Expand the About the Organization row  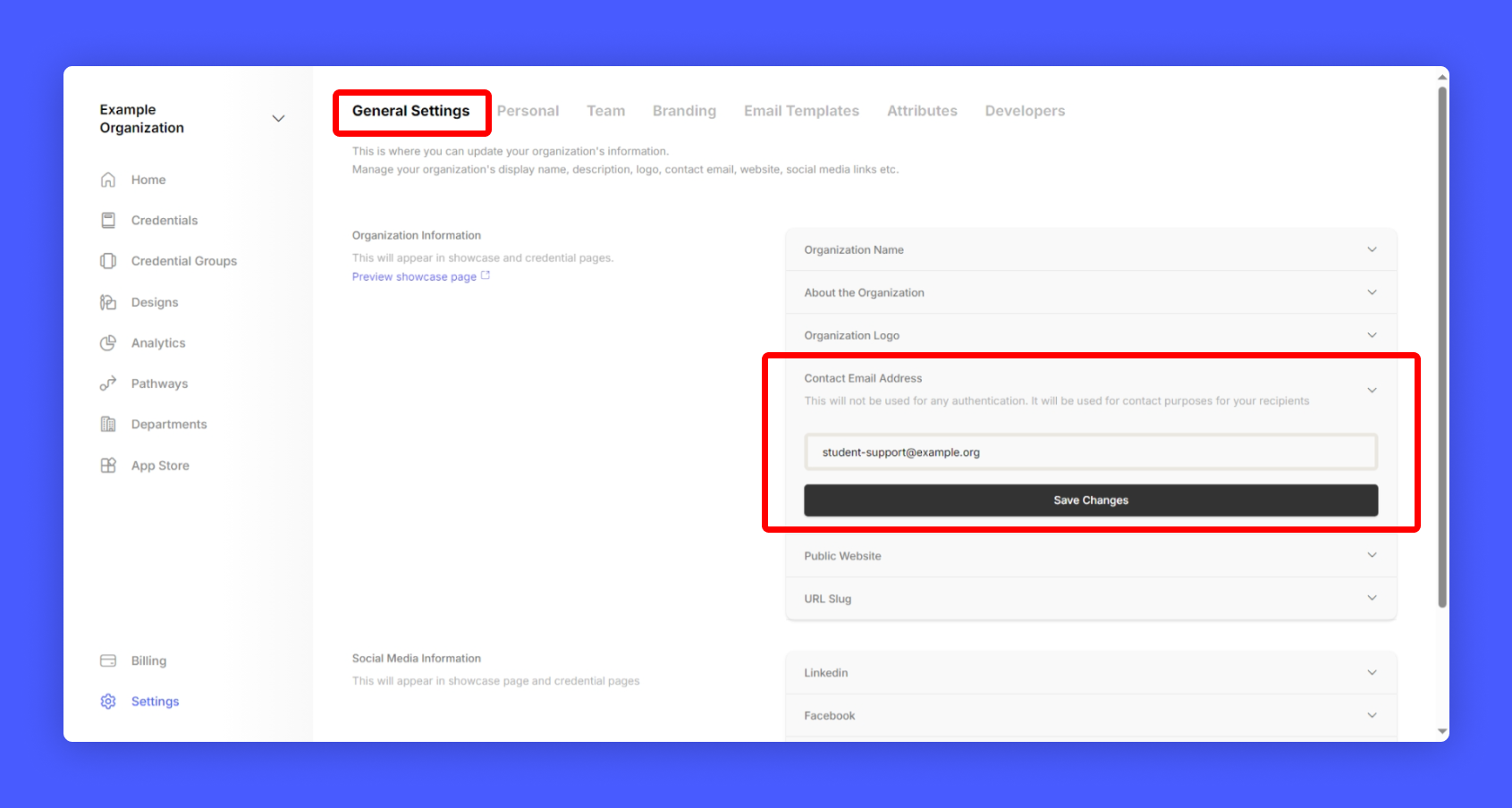pyautogui.click(x=1371, y=292)
